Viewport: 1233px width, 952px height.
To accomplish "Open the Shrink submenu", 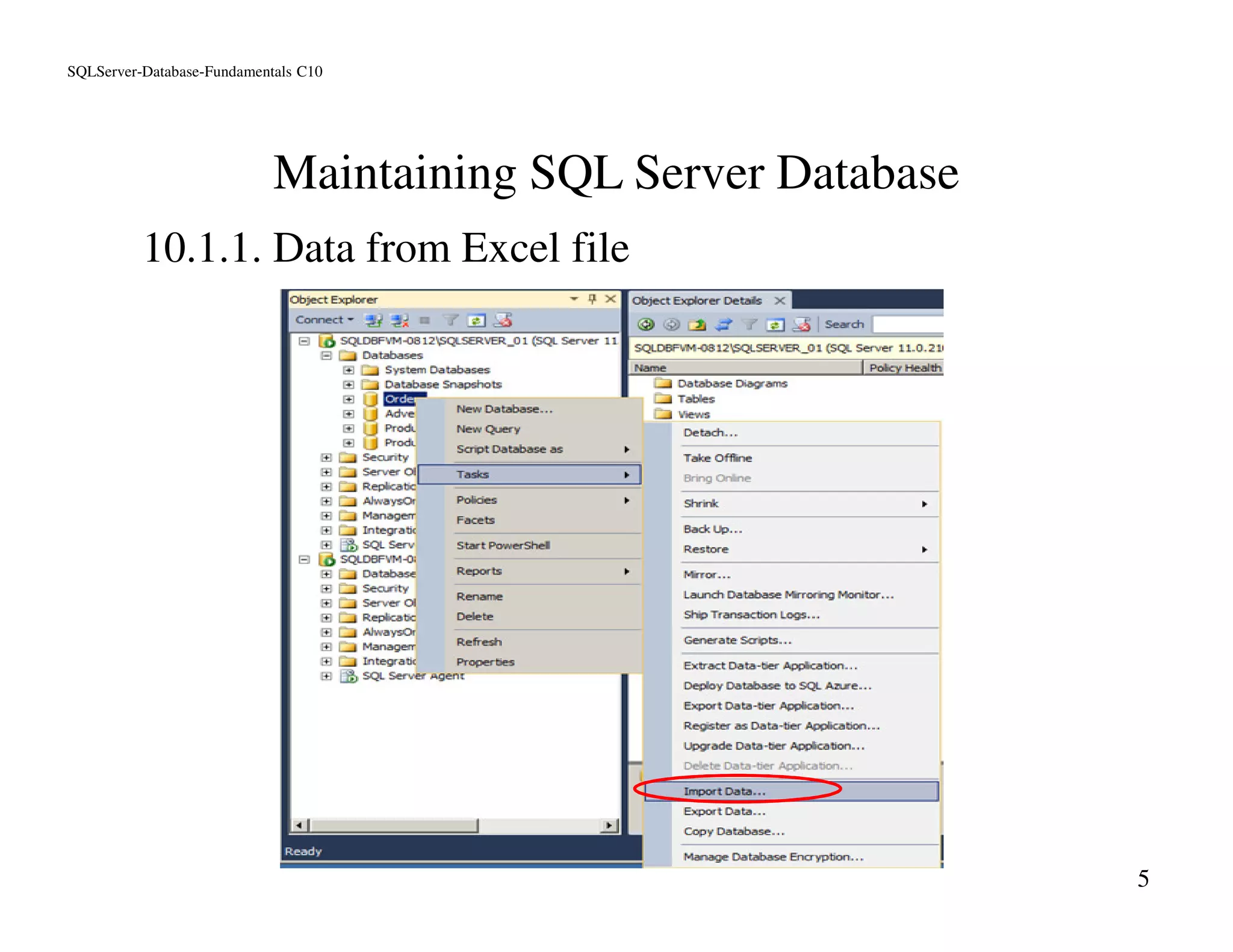I will click(x=792, y=504).
